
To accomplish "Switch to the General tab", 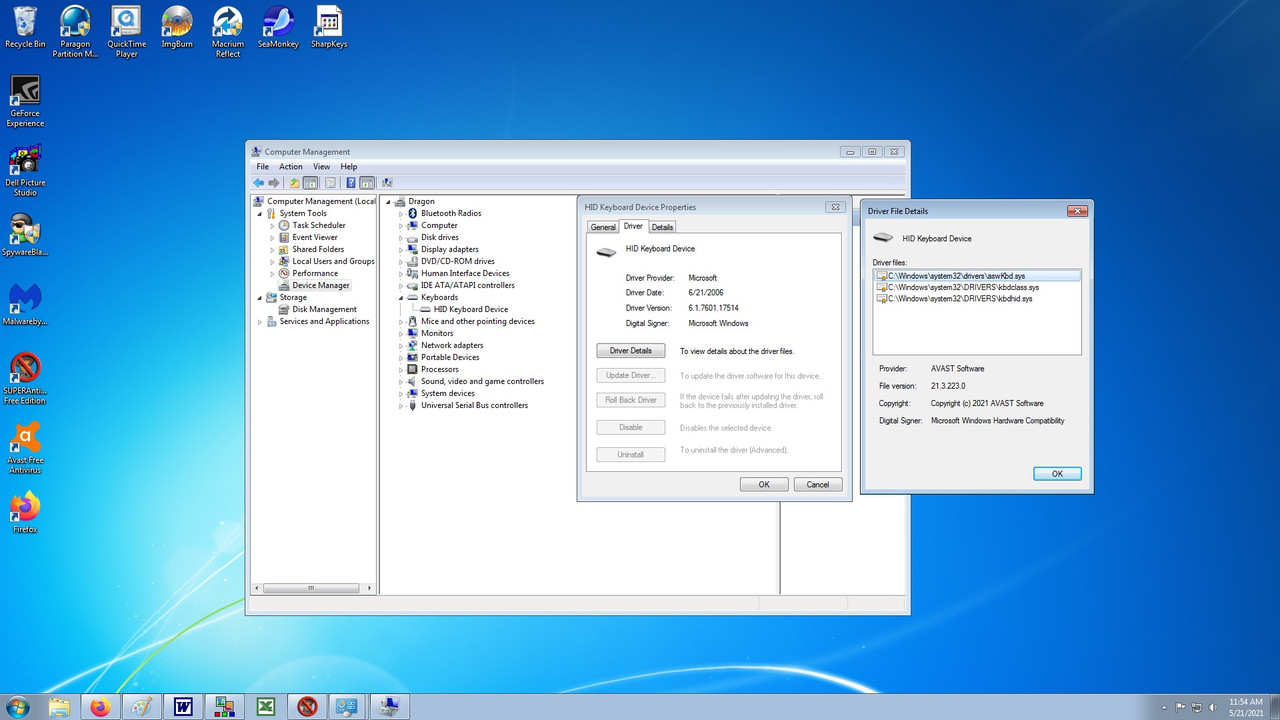I will pyautogui.click(x=603, y=227).
